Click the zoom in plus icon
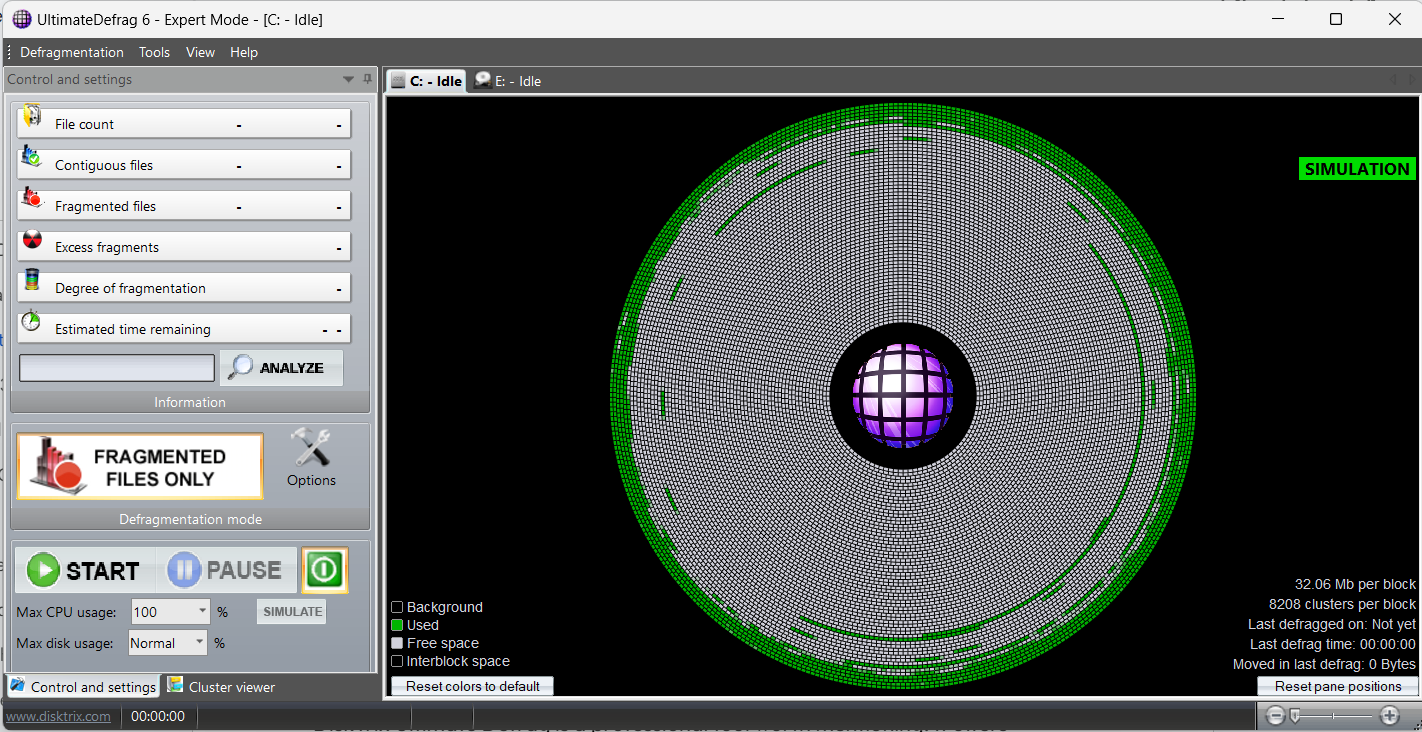The image size is (1422, 732). point(1389,715)
